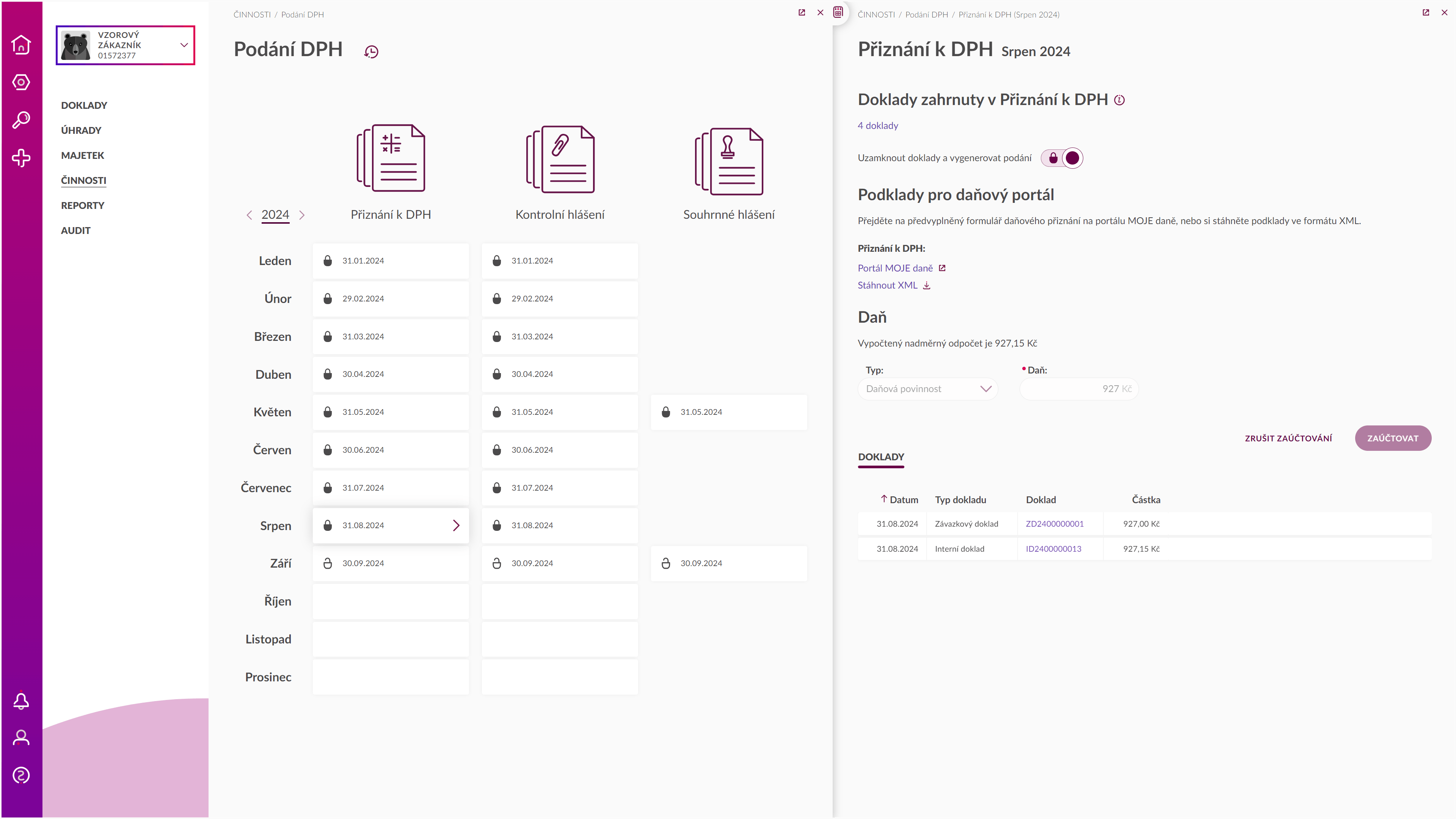Open ČINNOSTI in the left menu

pyautogui.click(x=84, y=180)
